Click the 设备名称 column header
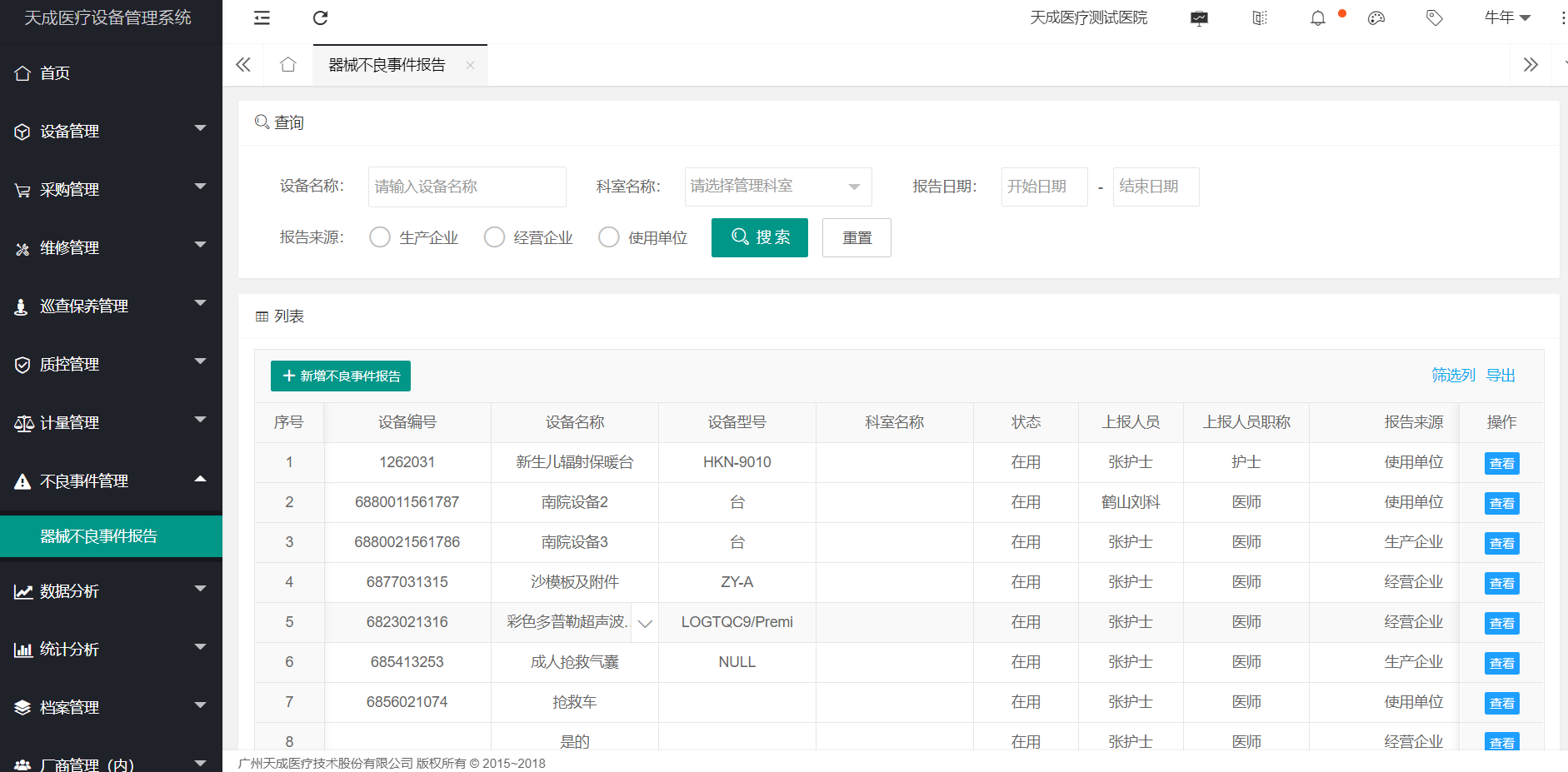This screenshot has height=772, width=1568. (x=575, y=422)
